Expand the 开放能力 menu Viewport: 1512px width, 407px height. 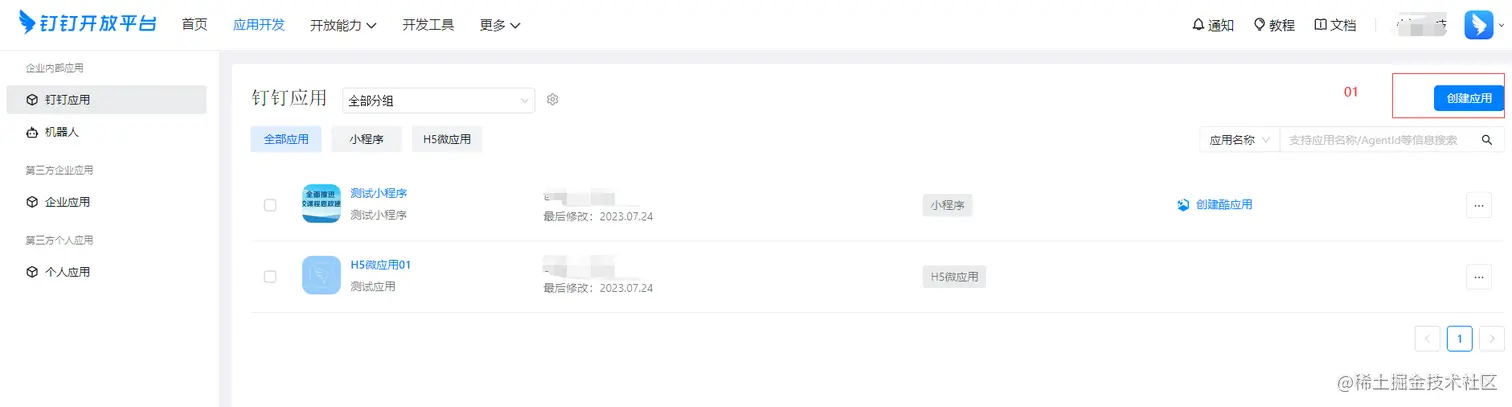(343, 25)
